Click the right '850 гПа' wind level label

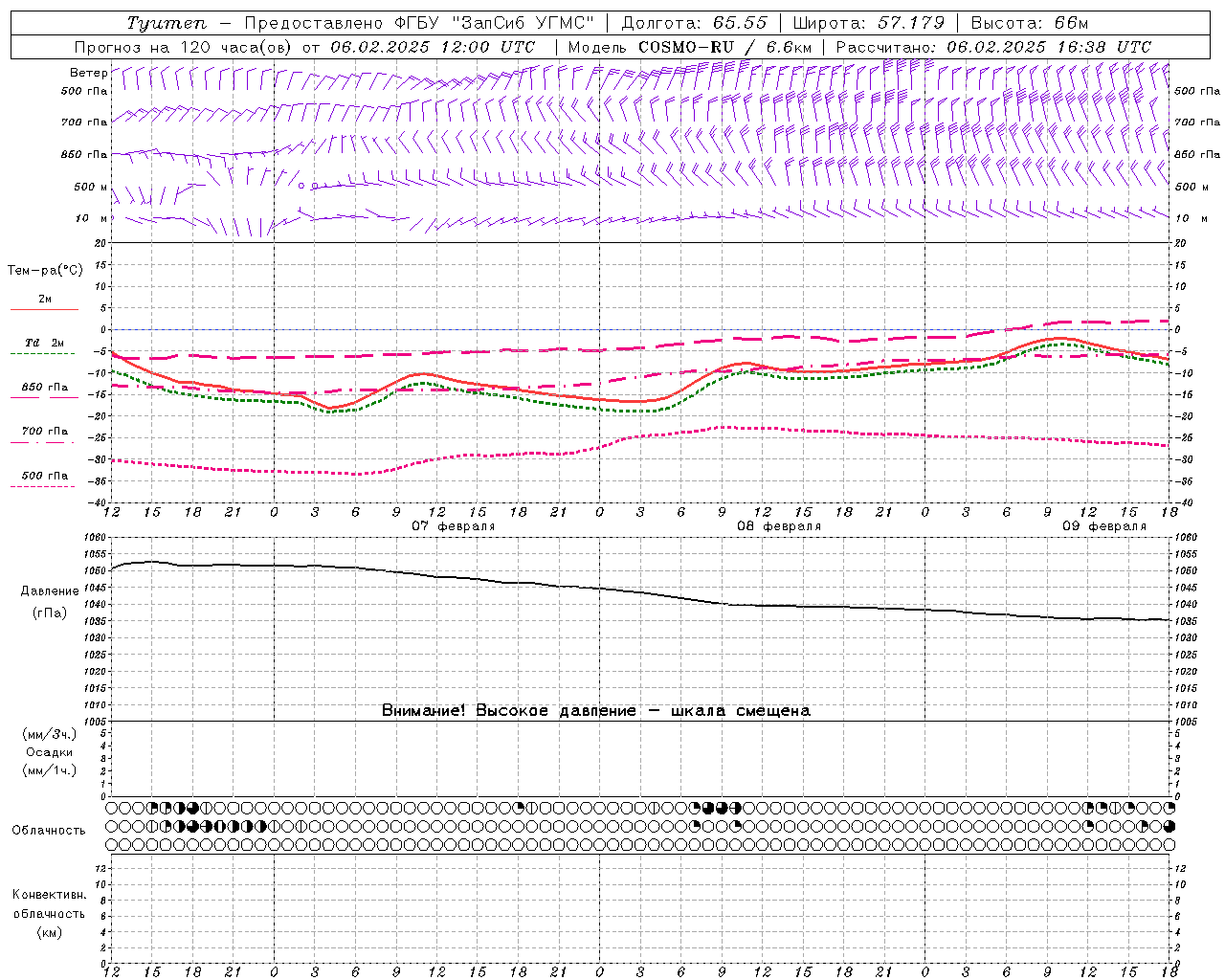[1197, 154]
